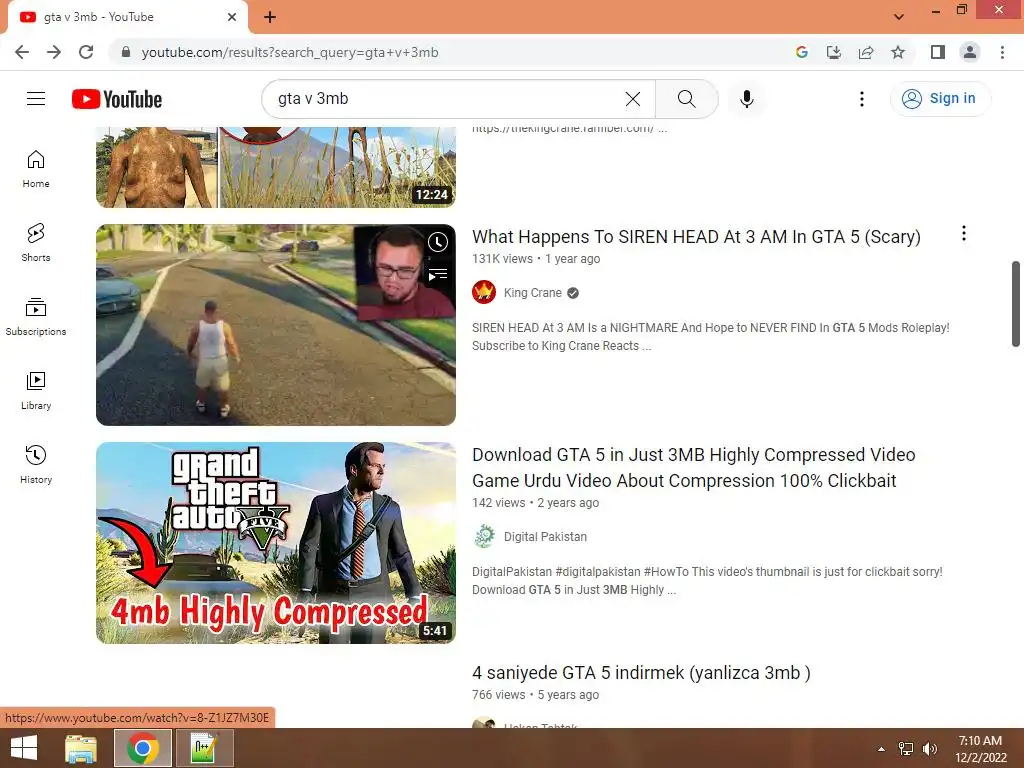Click the browser Back arrow

point(22,52)
